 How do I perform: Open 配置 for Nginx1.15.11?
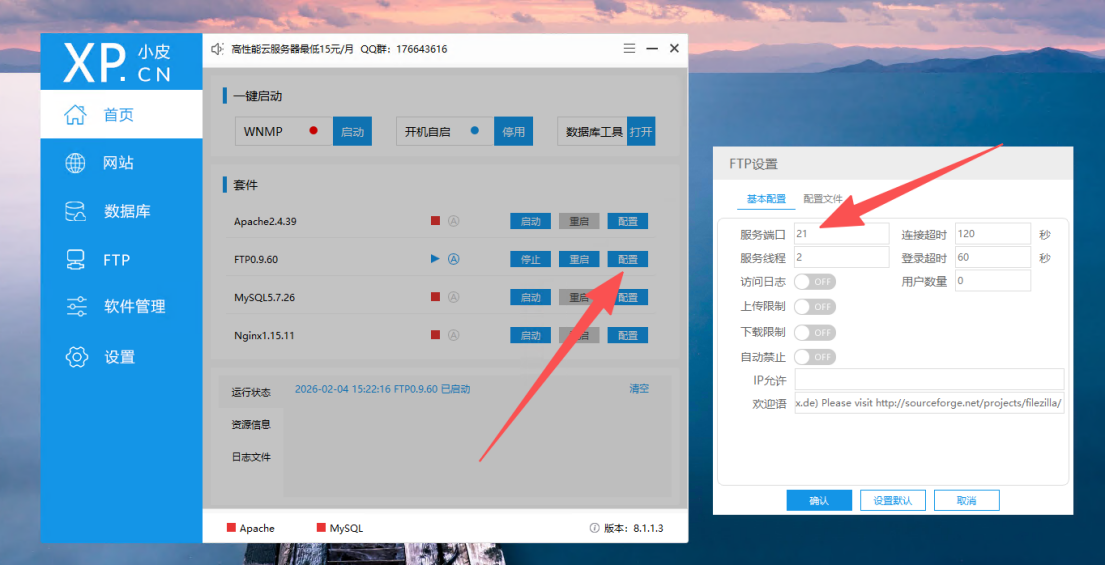tap(628, 336)
